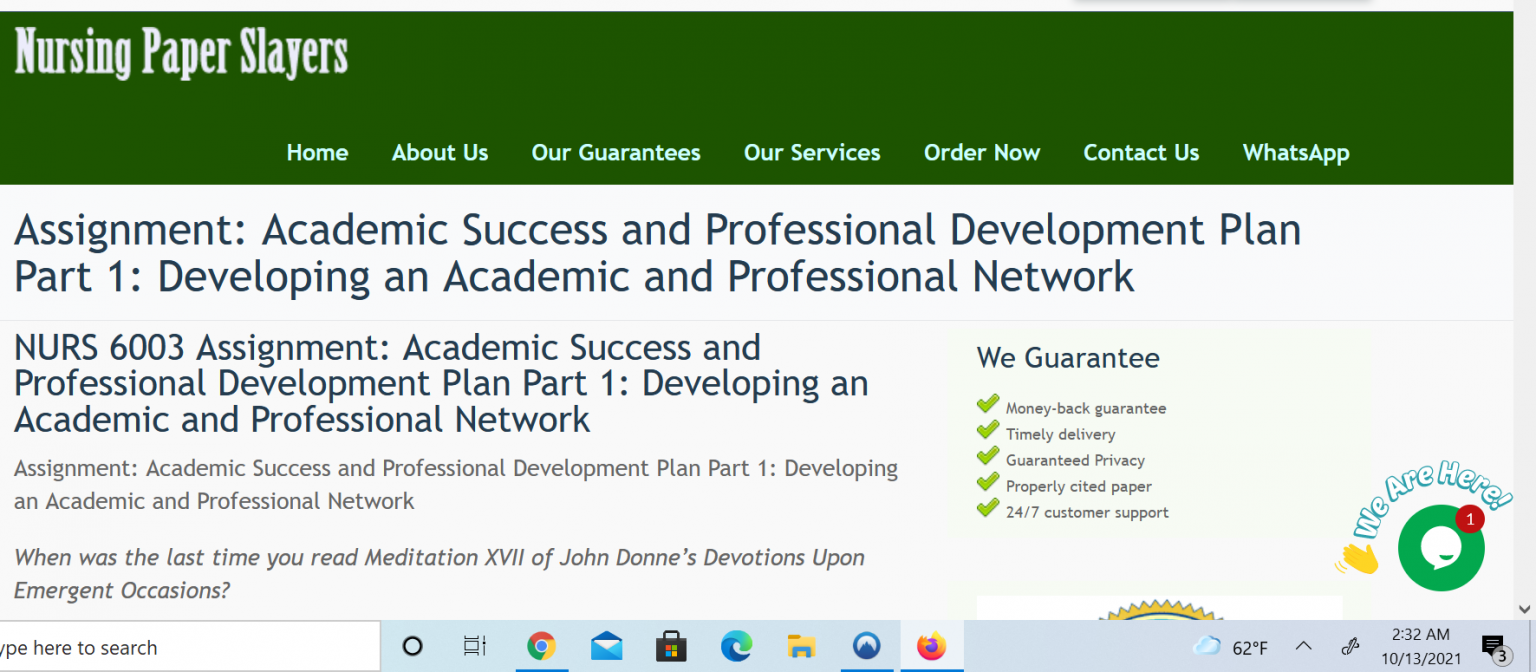The image size is (1536, 672).
Task: Open Microsoft Edge from the taskbar
Action: (x=737, y=646)
